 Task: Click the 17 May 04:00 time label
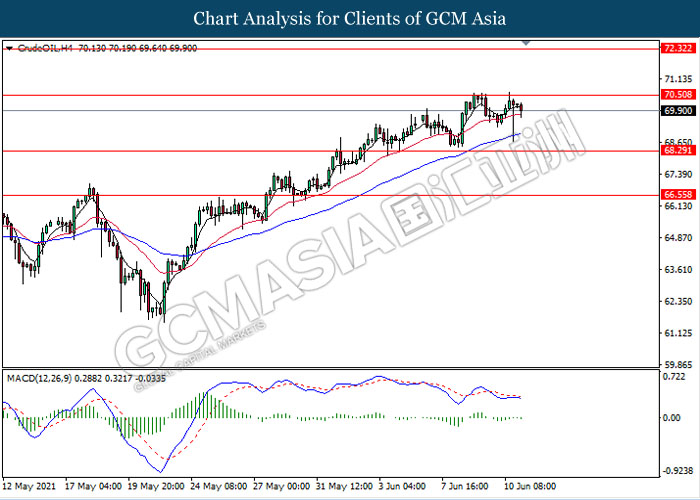point(93,486)
